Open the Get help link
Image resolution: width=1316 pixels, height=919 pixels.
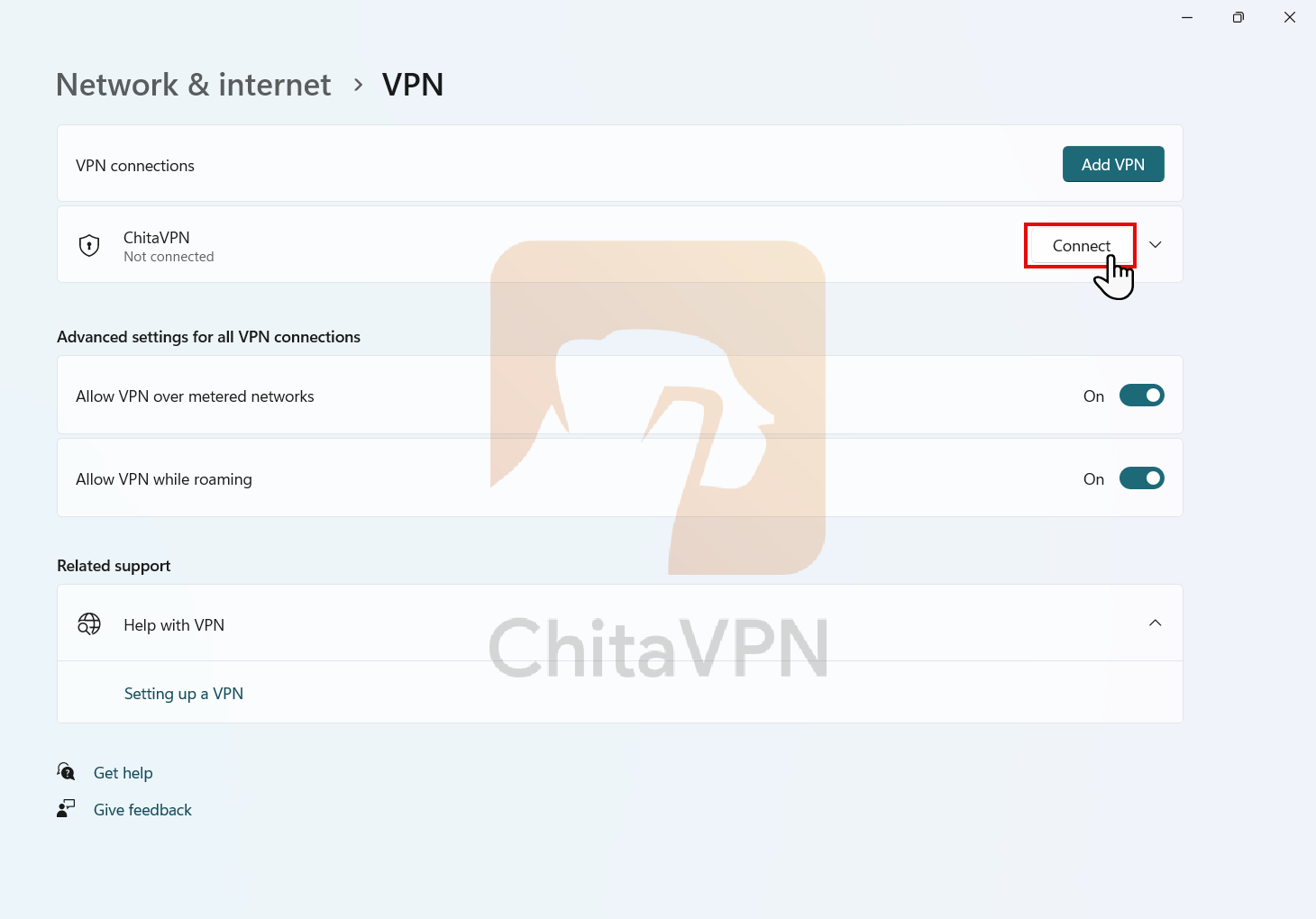[123, 773]
